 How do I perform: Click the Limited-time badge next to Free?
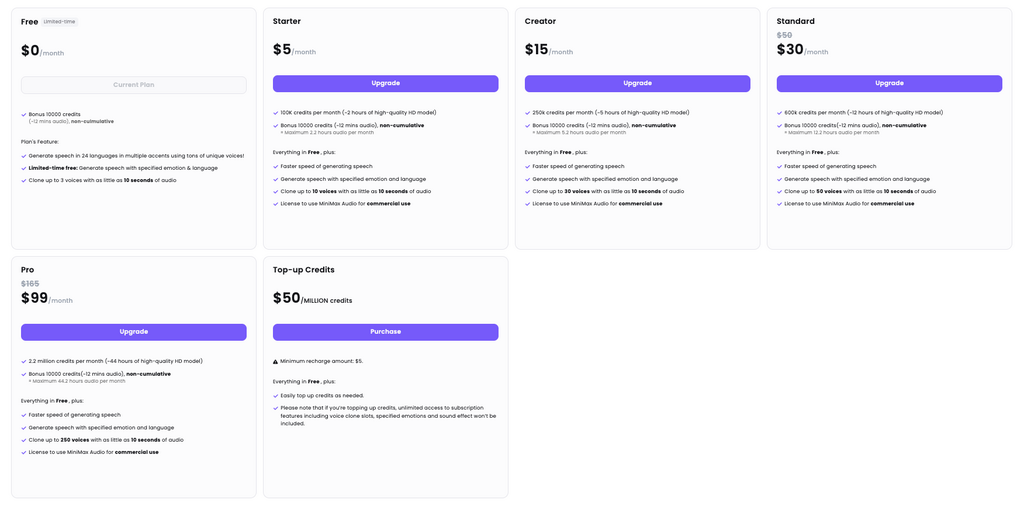click(x=59, y=22)
